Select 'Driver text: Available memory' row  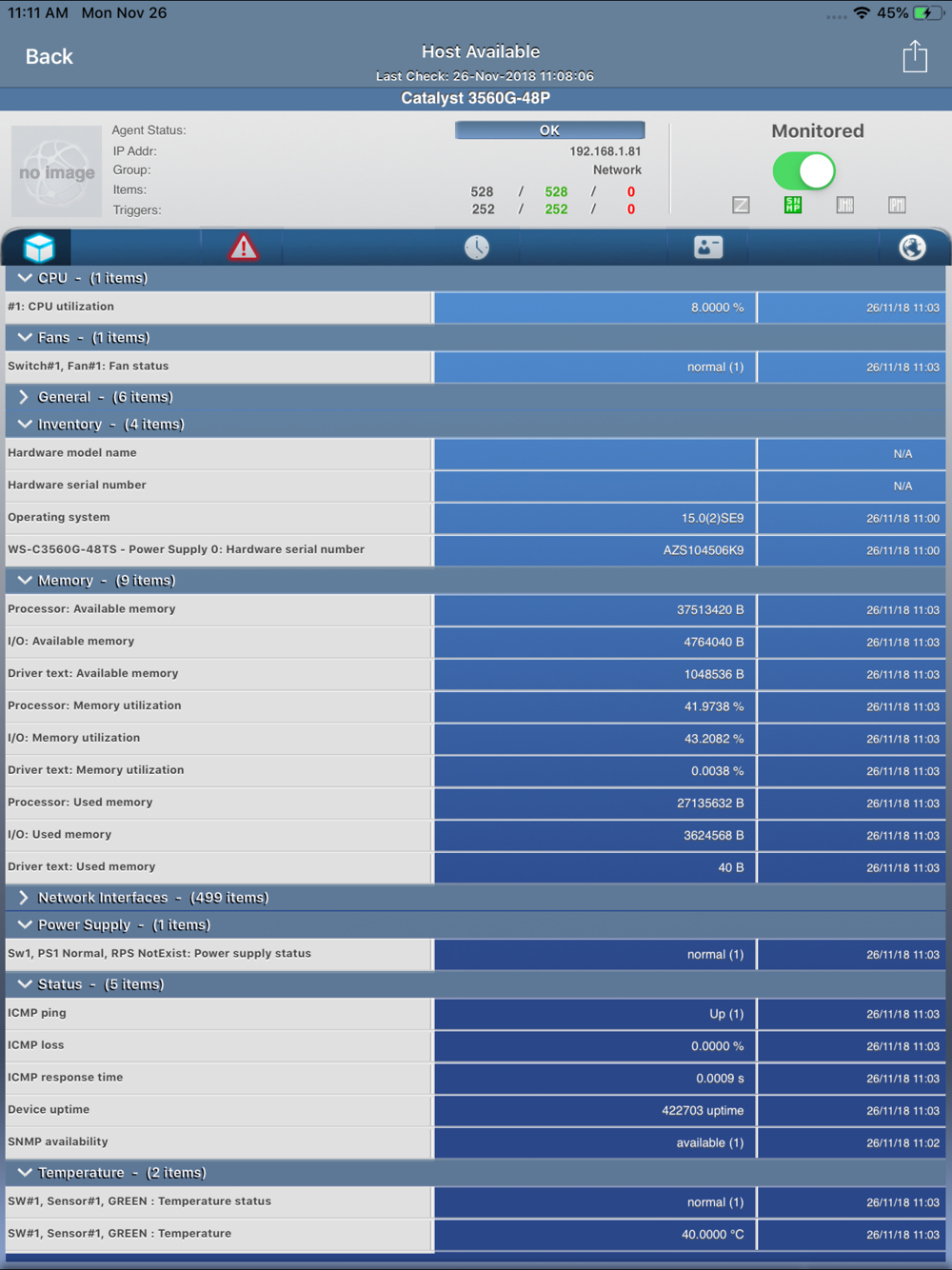click(x=475, y=674)
